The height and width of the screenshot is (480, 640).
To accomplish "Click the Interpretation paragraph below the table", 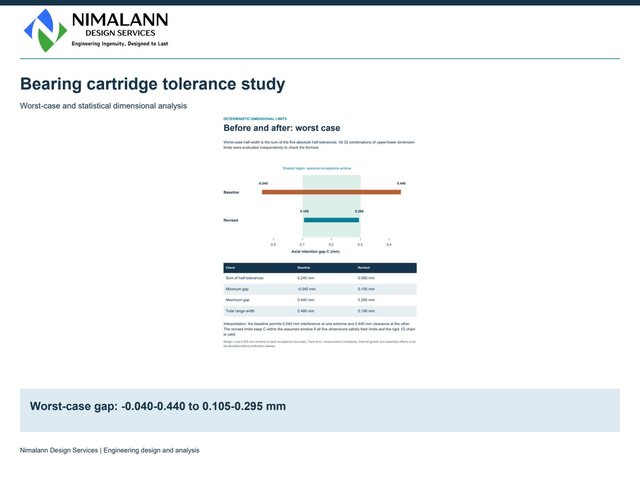I will coord(320,329).
